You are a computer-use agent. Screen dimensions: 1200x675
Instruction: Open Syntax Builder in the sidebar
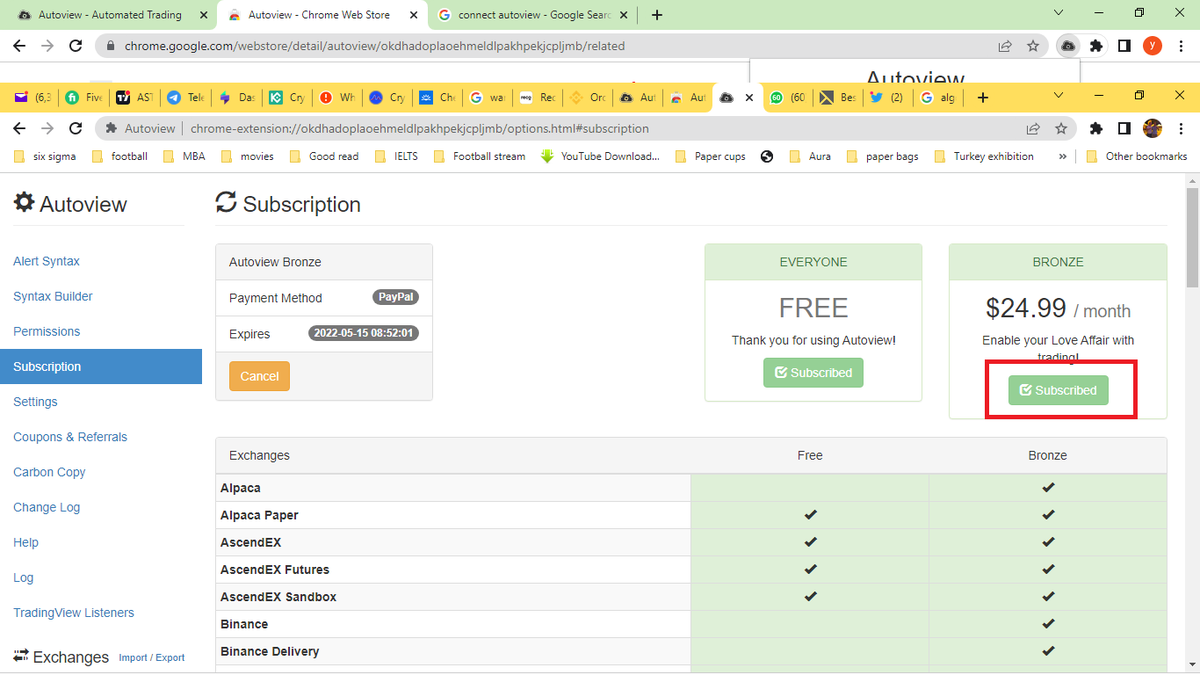[x=53, y=296]
